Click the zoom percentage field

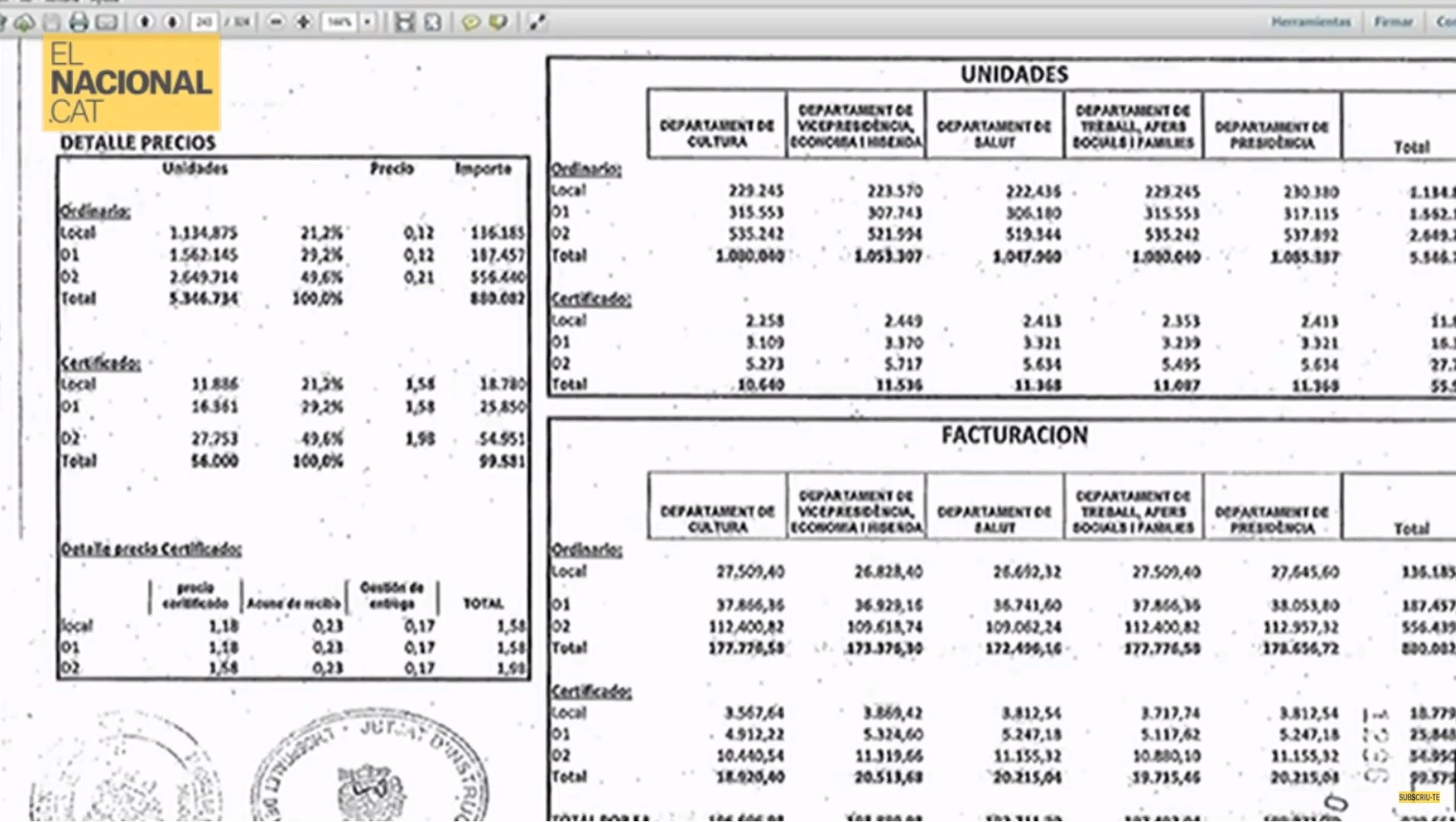tap(340, 22)
